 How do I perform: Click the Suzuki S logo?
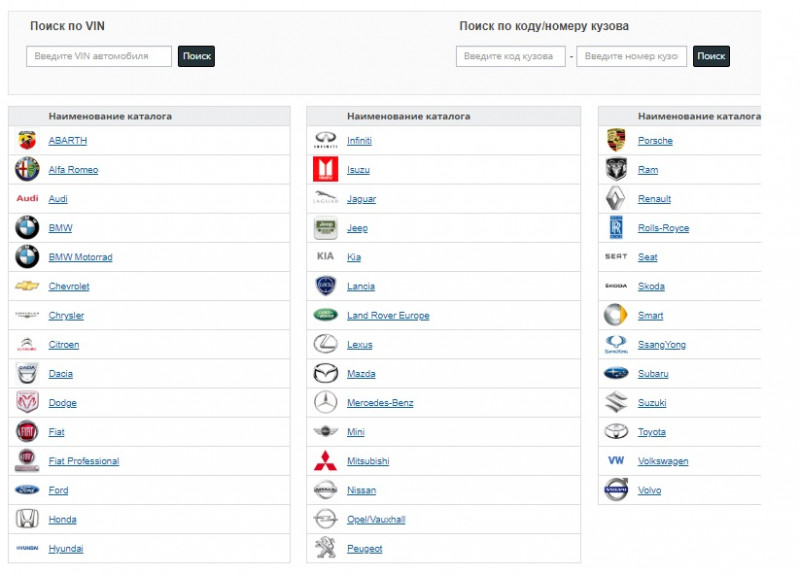click(616, 403)
